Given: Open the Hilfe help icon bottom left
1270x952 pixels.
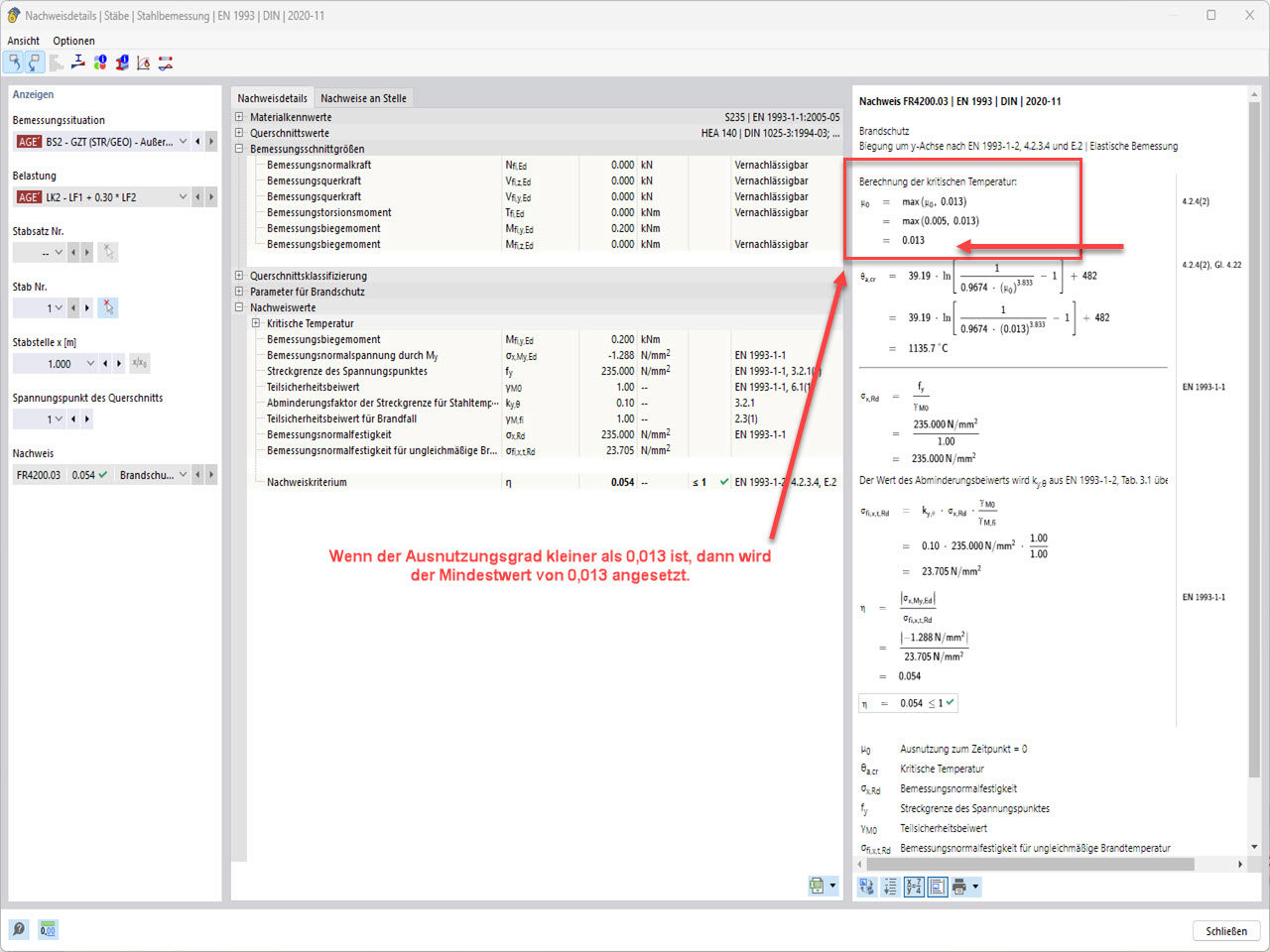Looking at the screenshot, I should 18,929.
